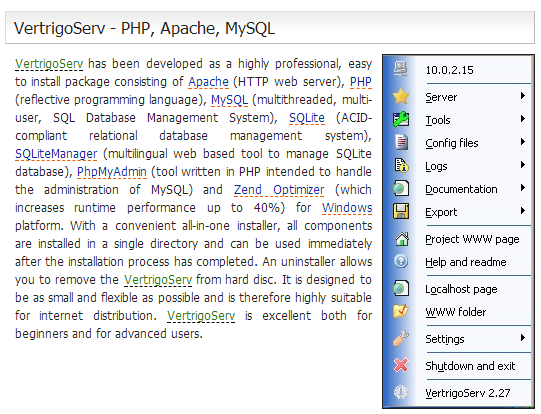The image size is (541, 414).
Task: Click the floppy disk icon next to Export
Action: click(401, 211)
